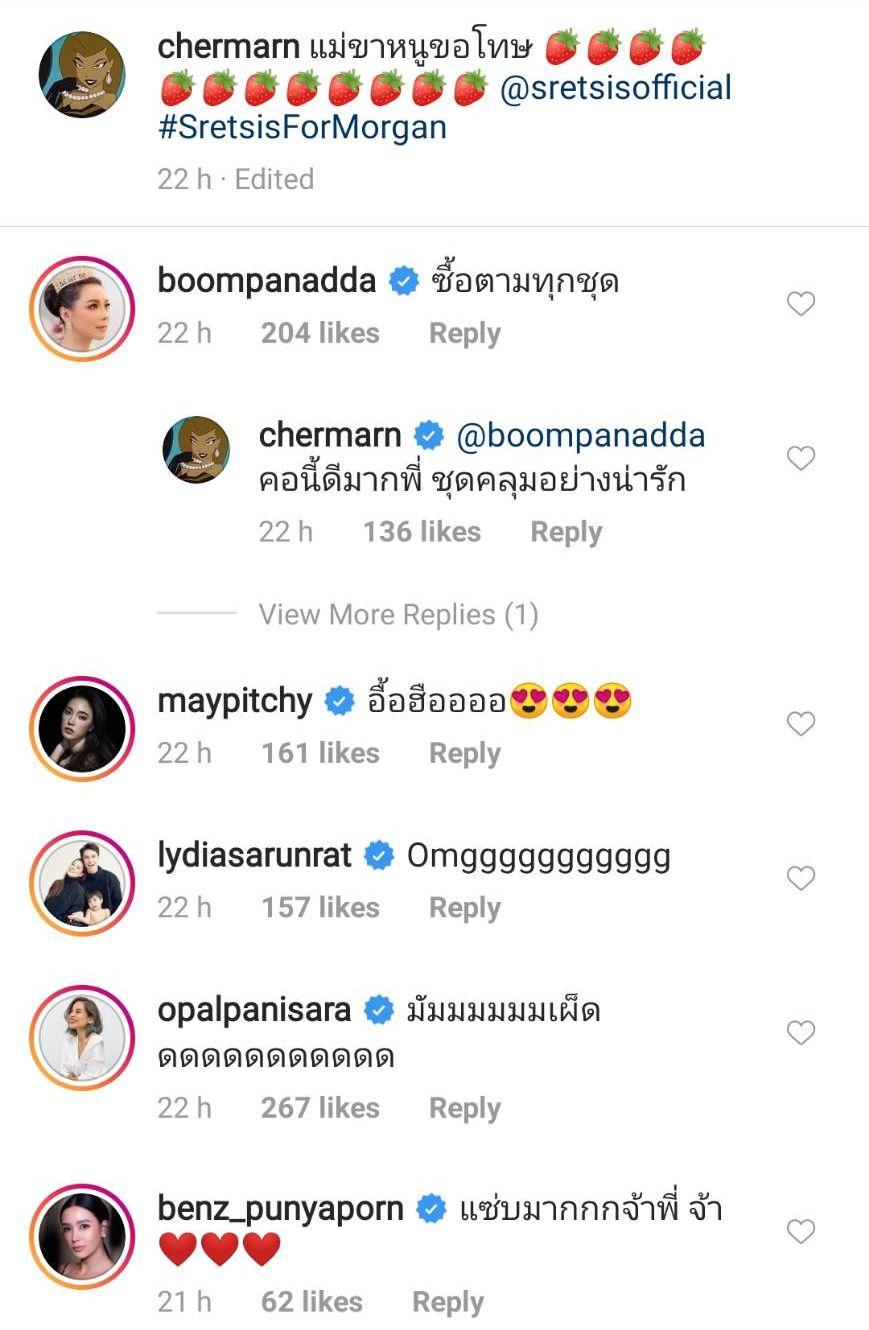Open the #SretsisForMorgan hashtag
The width and height of the screenshot is (869, 1330).
[302, 128]
